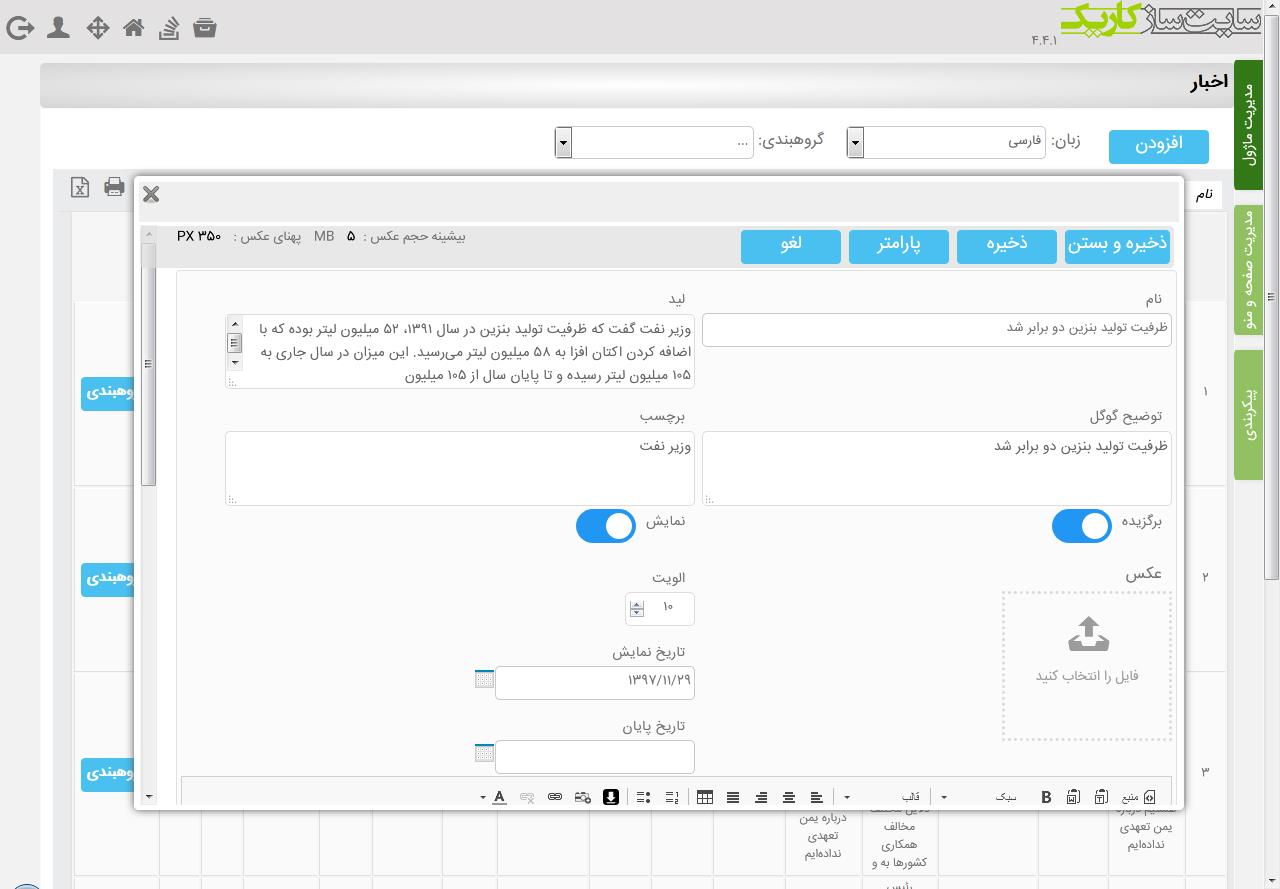This screenshot has height=889, width=1280.
Task: Click the نام title input field
Action: 937,330
